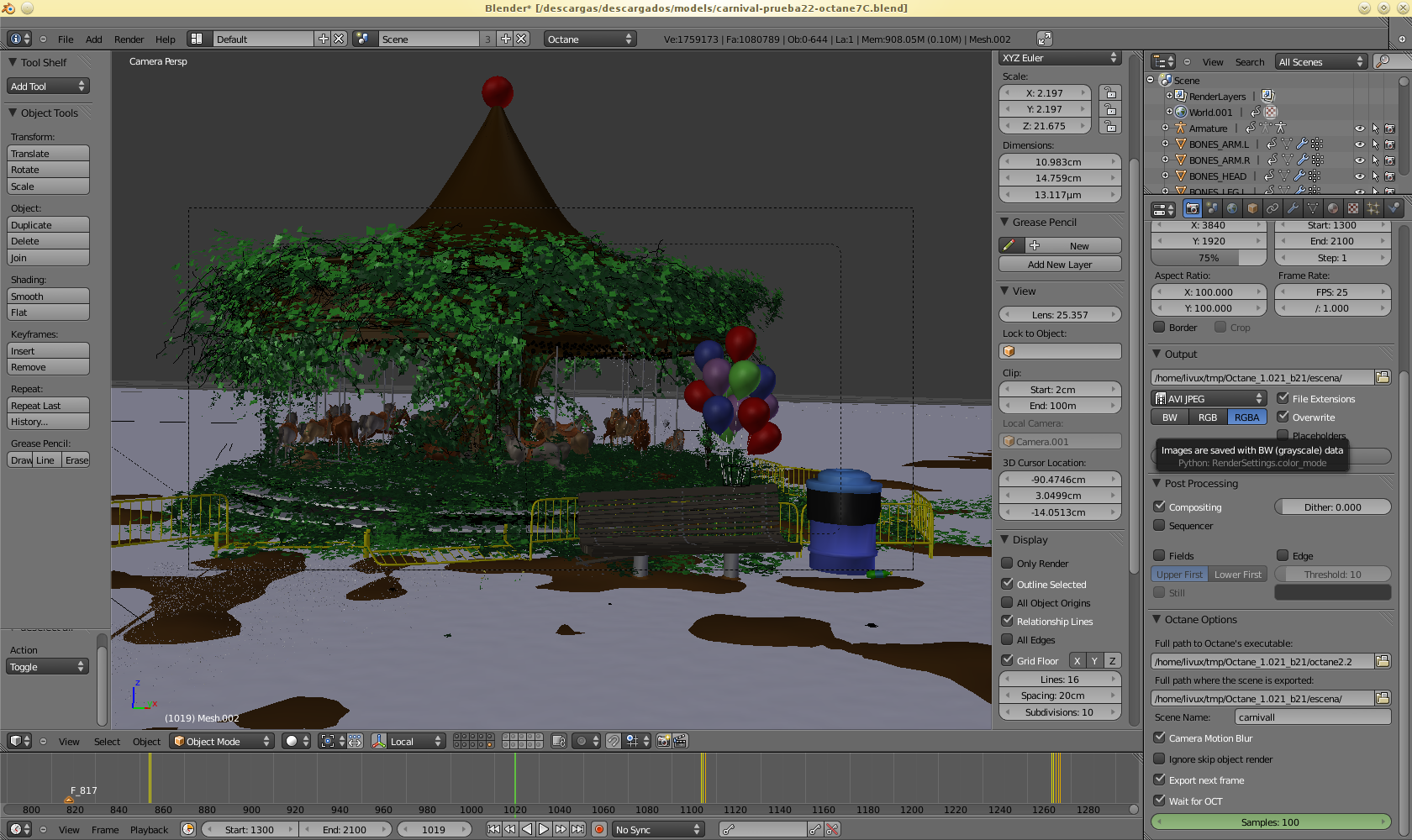Open the Object properties tab cube icon
The width and height of the screenshot is (1412, 840).
1252,208
